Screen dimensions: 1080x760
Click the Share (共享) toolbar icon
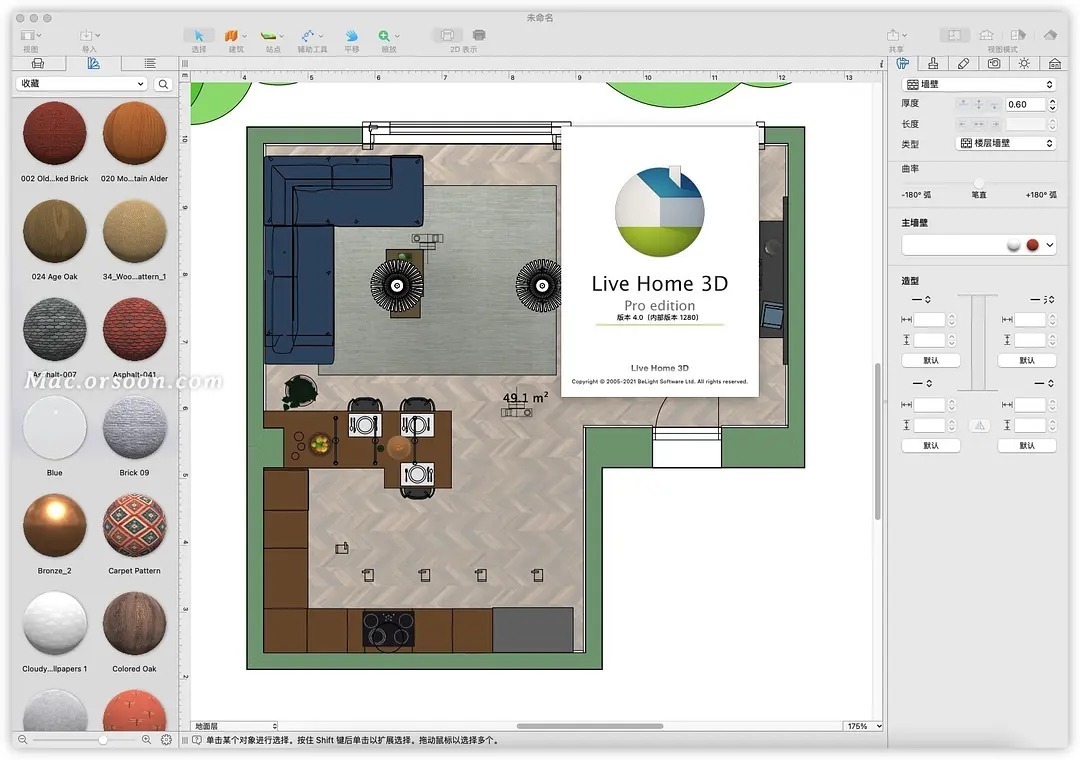pos(894,36)
